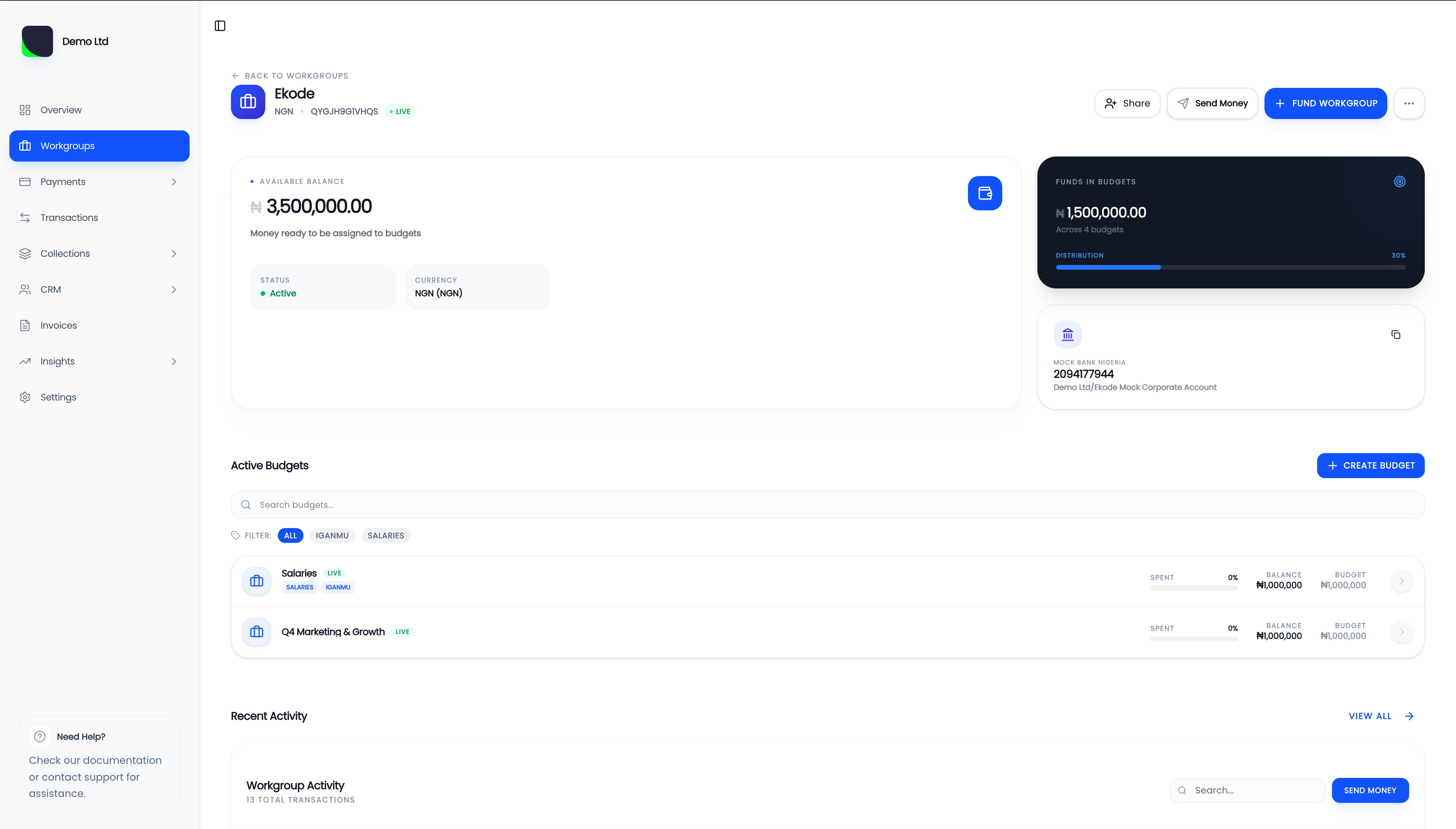Expand the Collections sidebar submenu
Viewport: 1456px width, 829px height.
[x=174, y=253]
